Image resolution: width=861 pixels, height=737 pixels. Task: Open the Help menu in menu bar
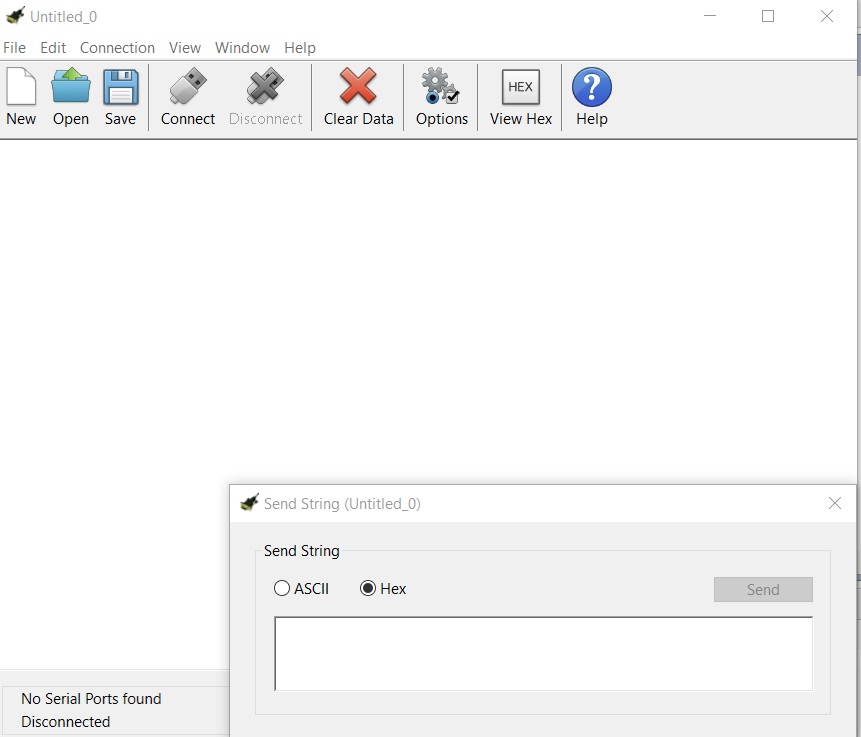point(300,48)
